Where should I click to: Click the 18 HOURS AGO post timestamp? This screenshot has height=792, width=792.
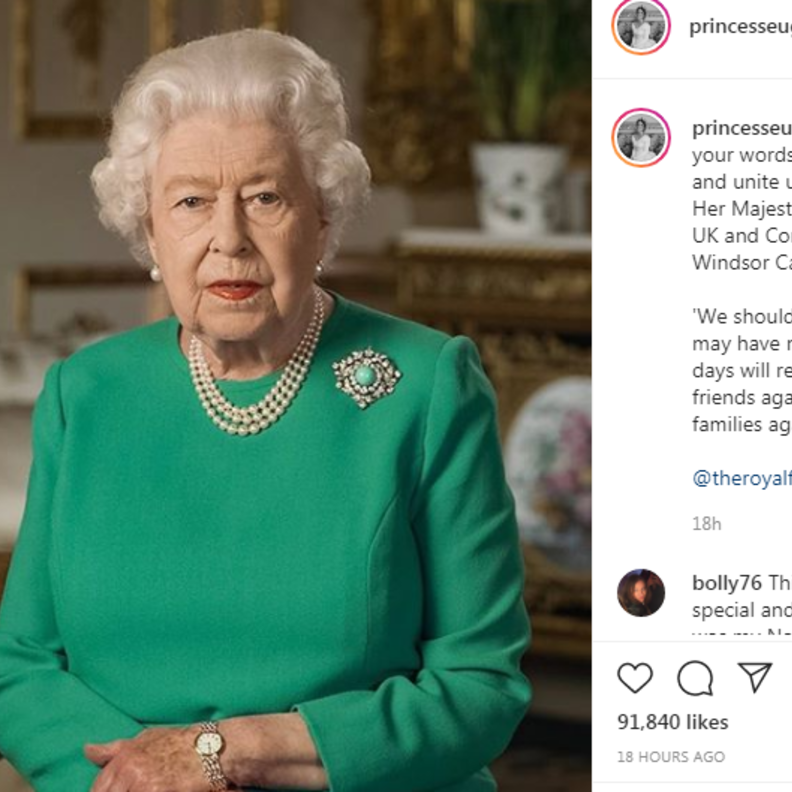671,757
